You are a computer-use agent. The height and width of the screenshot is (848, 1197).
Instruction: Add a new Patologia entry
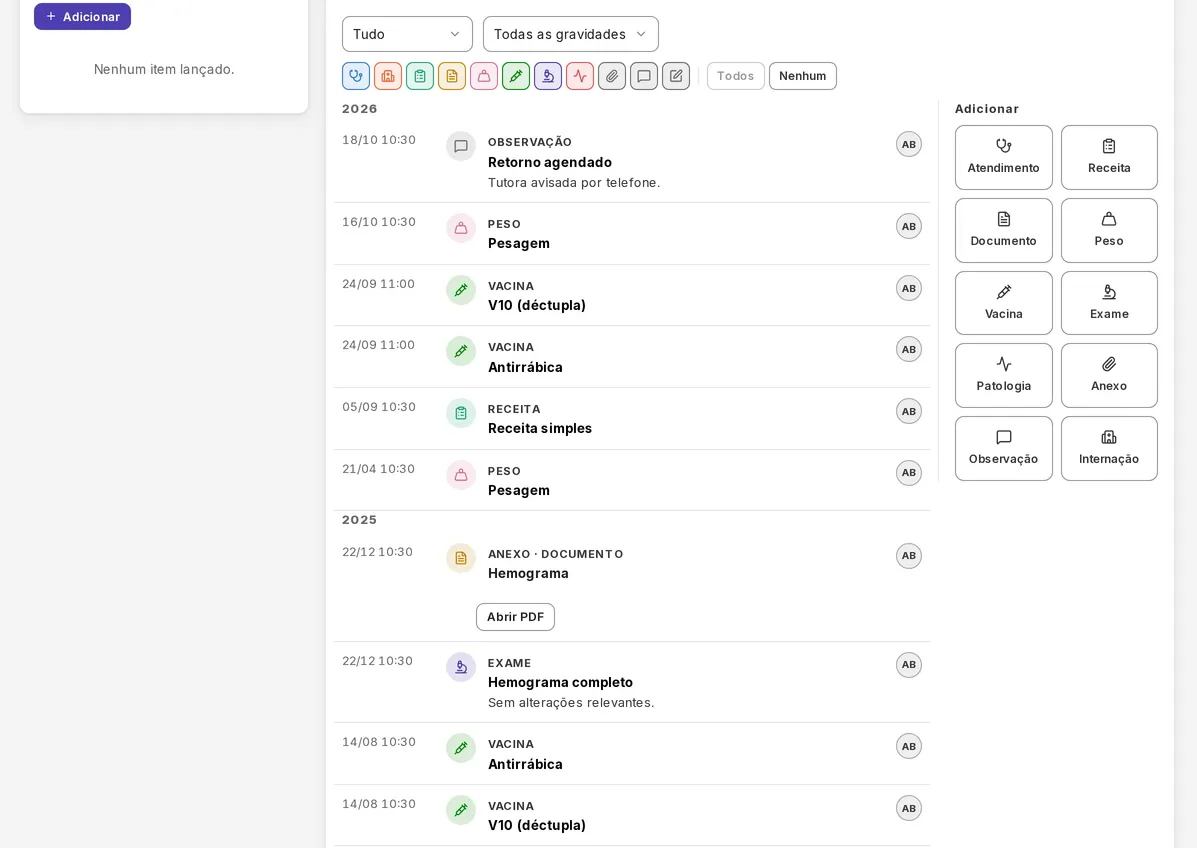click(1004, 376)
